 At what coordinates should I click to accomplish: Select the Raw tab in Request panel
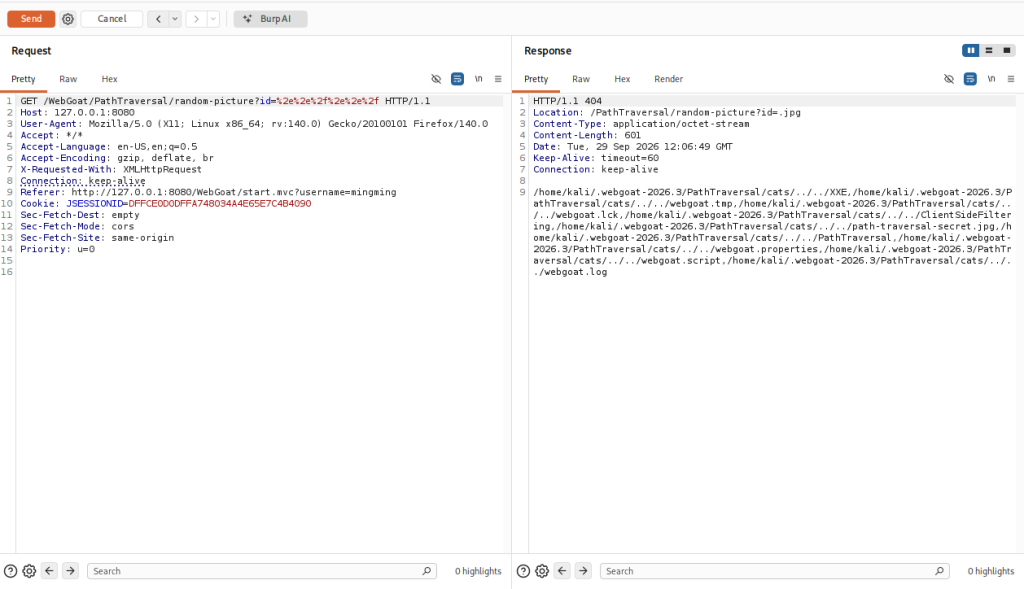pos(68,79)
